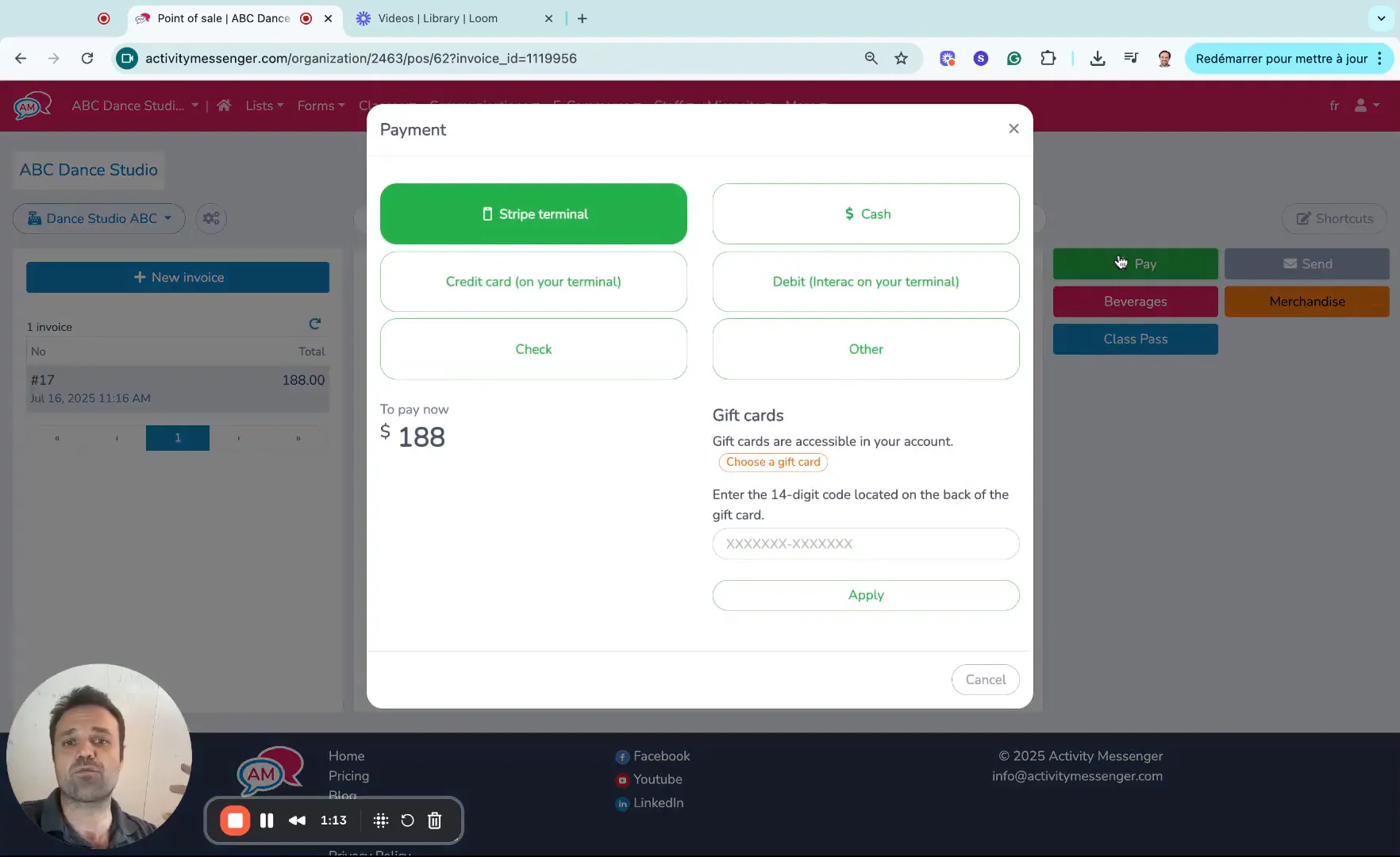
Task: Click Choose a gift card link
Action: tap(773, 462)
